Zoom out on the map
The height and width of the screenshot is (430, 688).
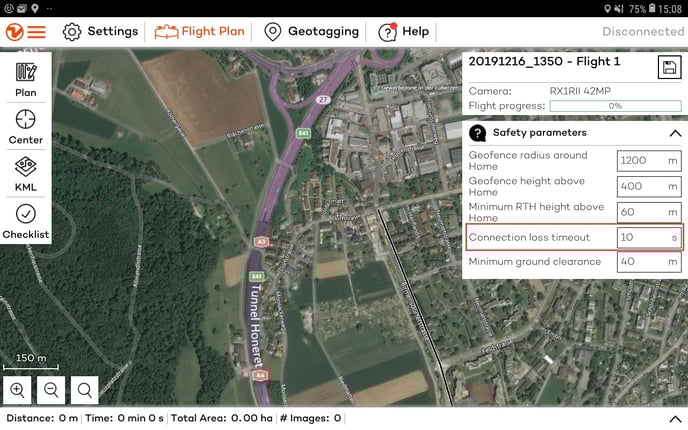click(52, 390)
